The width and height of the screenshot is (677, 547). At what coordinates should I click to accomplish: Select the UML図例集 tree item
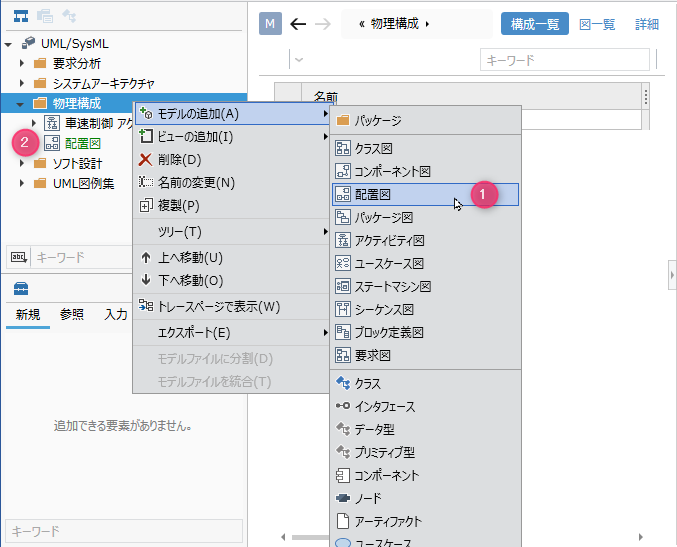point(83,183)
